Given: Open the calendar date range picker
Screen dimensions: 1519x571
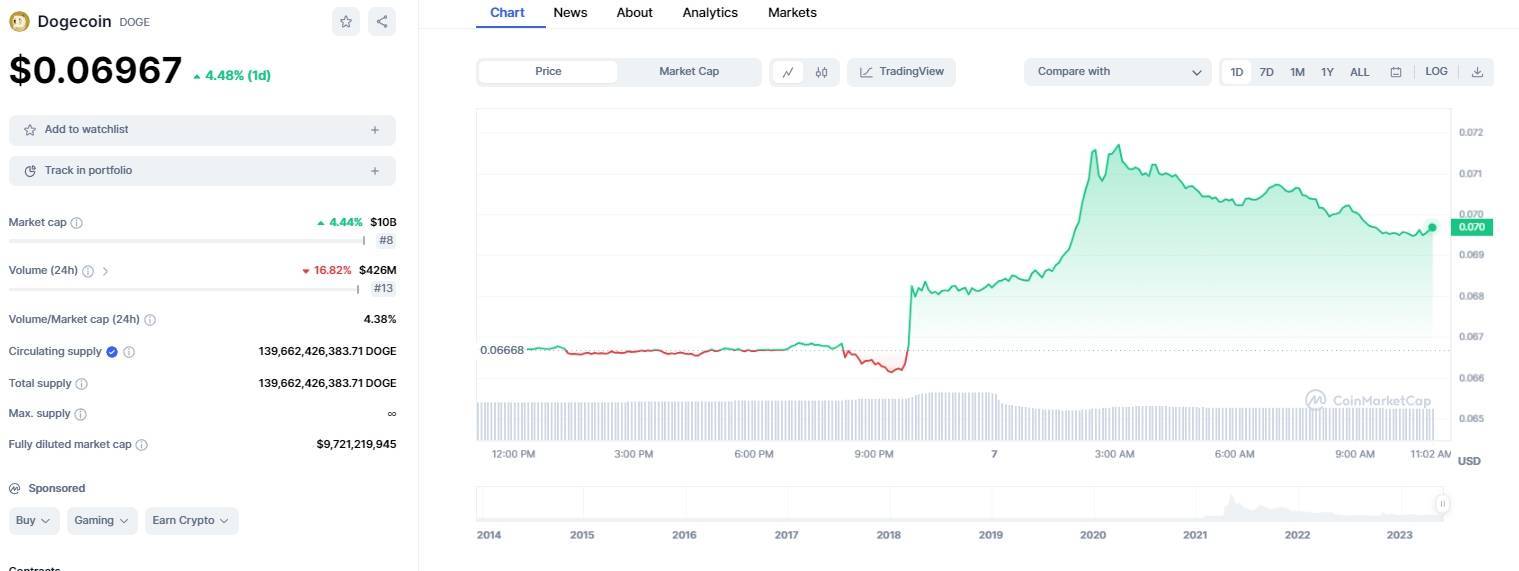Looking at the screenshot, I should coord(1396,72).
